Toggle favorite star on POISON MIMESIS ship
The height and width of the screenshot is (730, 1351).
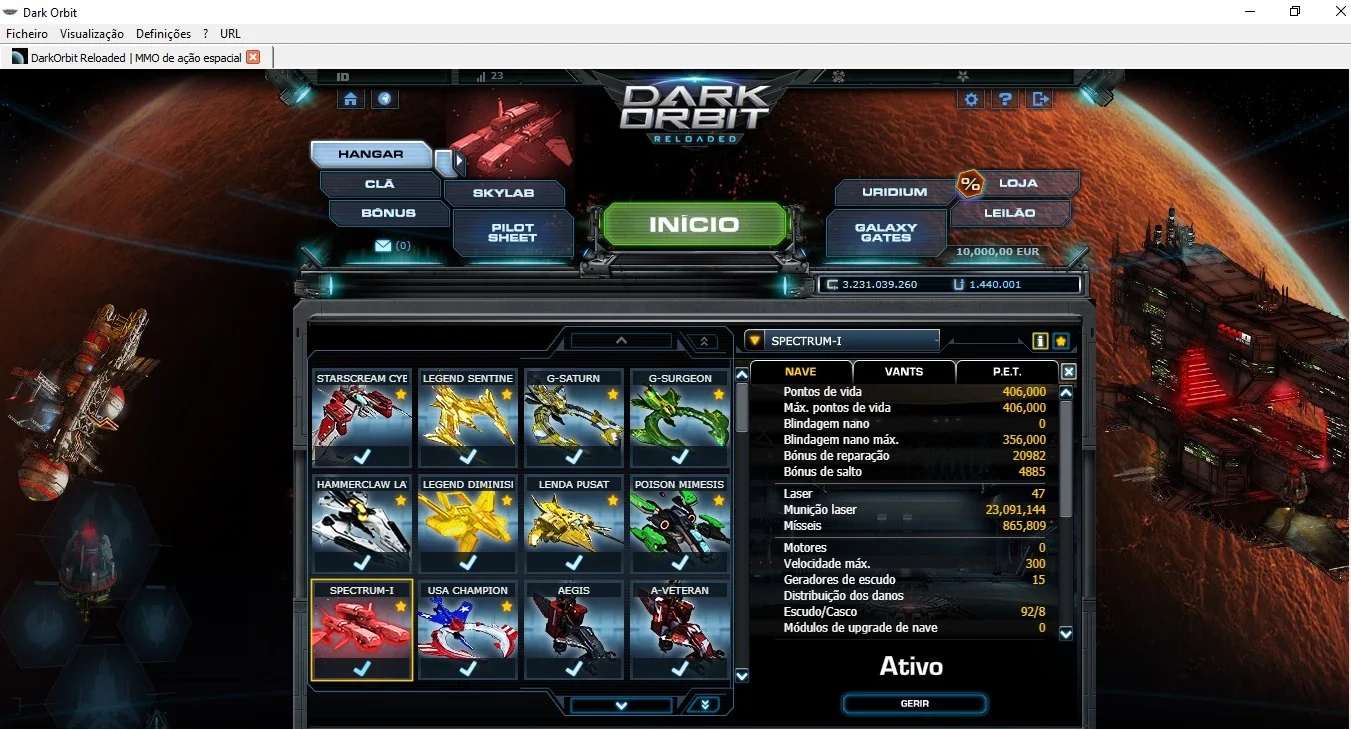tap(719, 501)
